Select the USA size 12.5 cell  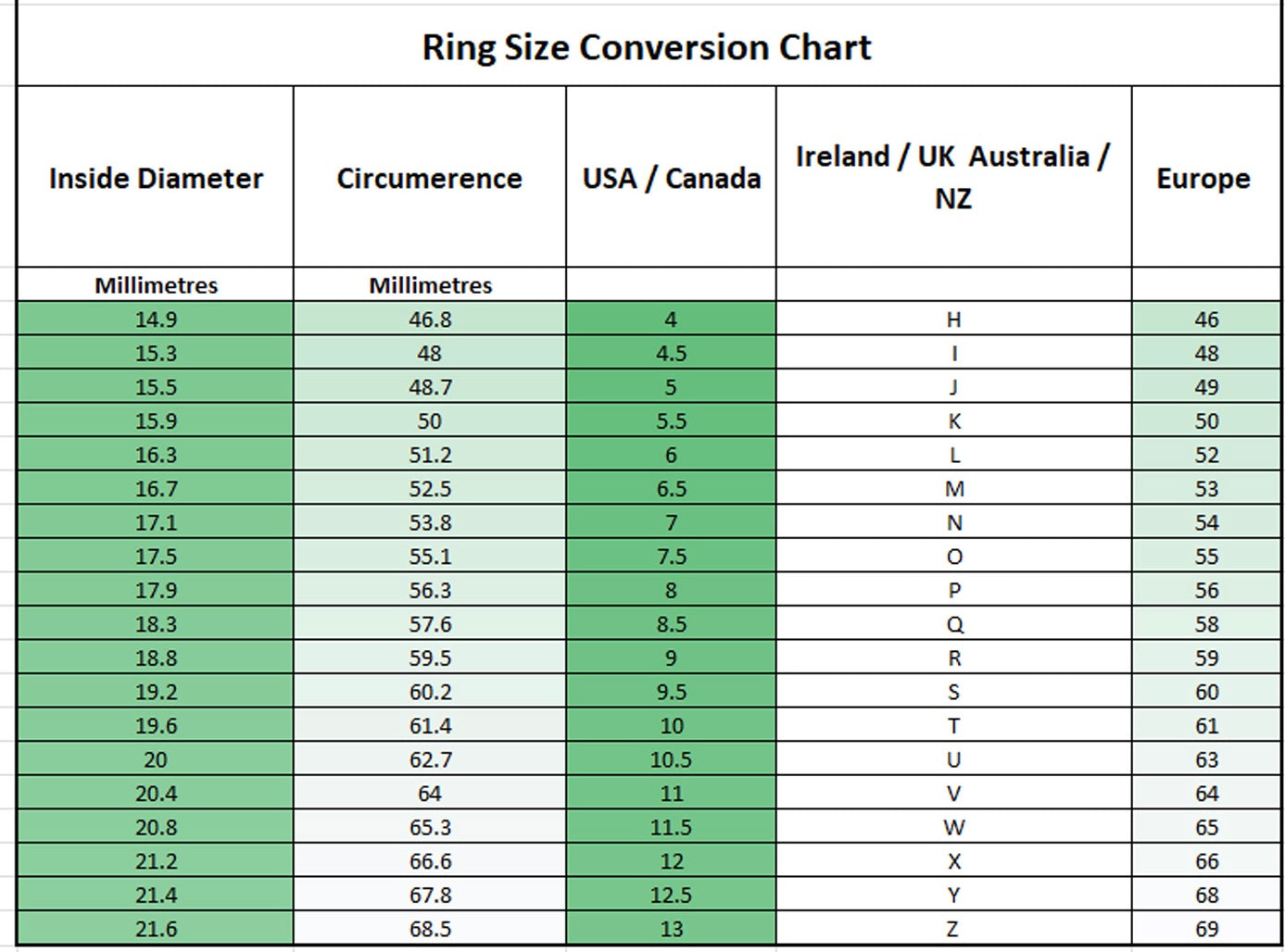point(671,895)
